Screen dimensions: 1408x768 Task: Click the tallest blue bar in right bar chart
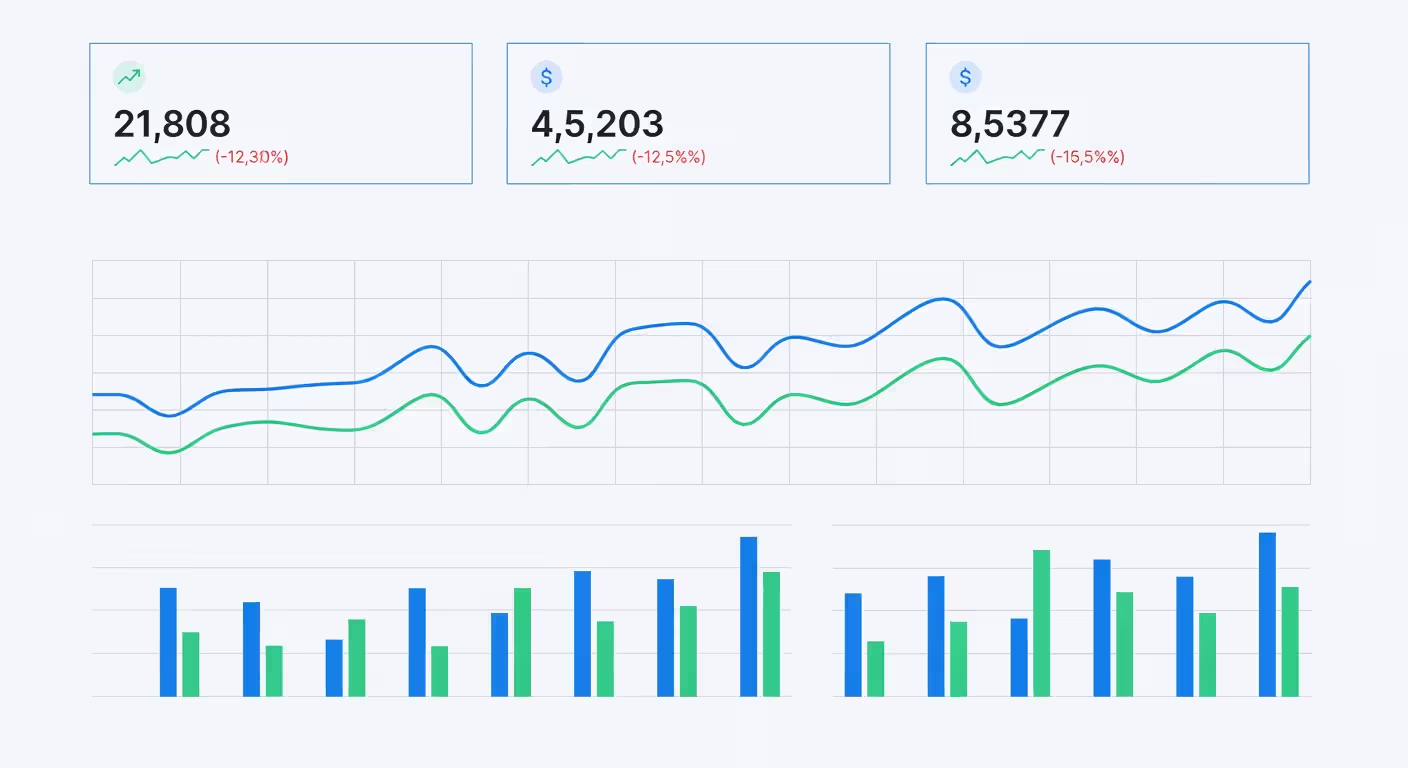(x=1267, y=614)
